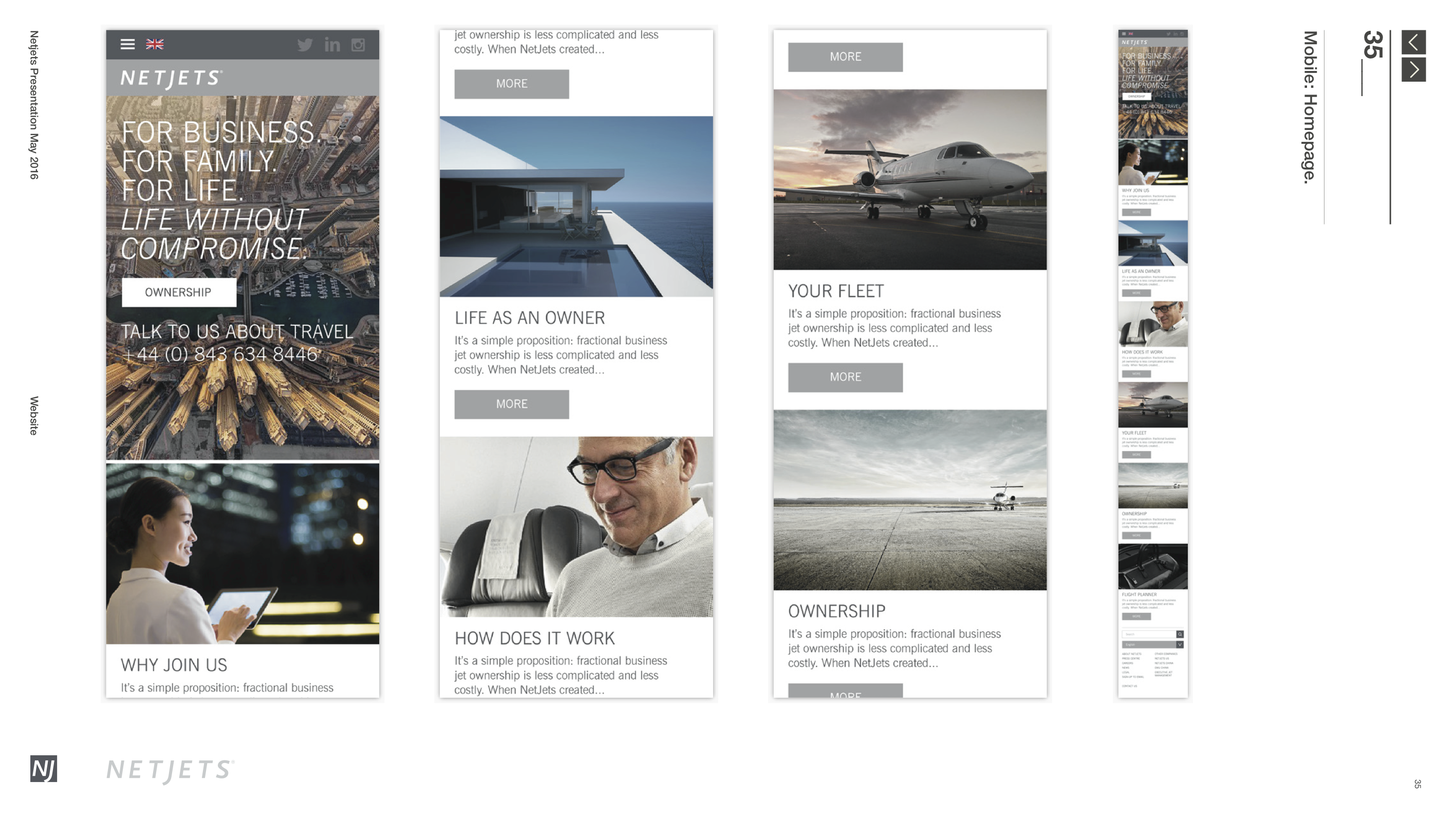Open the Instagram icon in header
The height and width of the screenshot is (819, 1456).
point(358,45)
